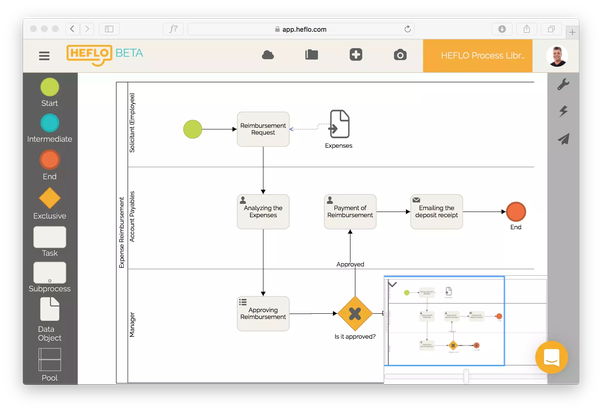Open the user profile avatar
Viewport: 602px width, 412px height.
tap(557, 56)
